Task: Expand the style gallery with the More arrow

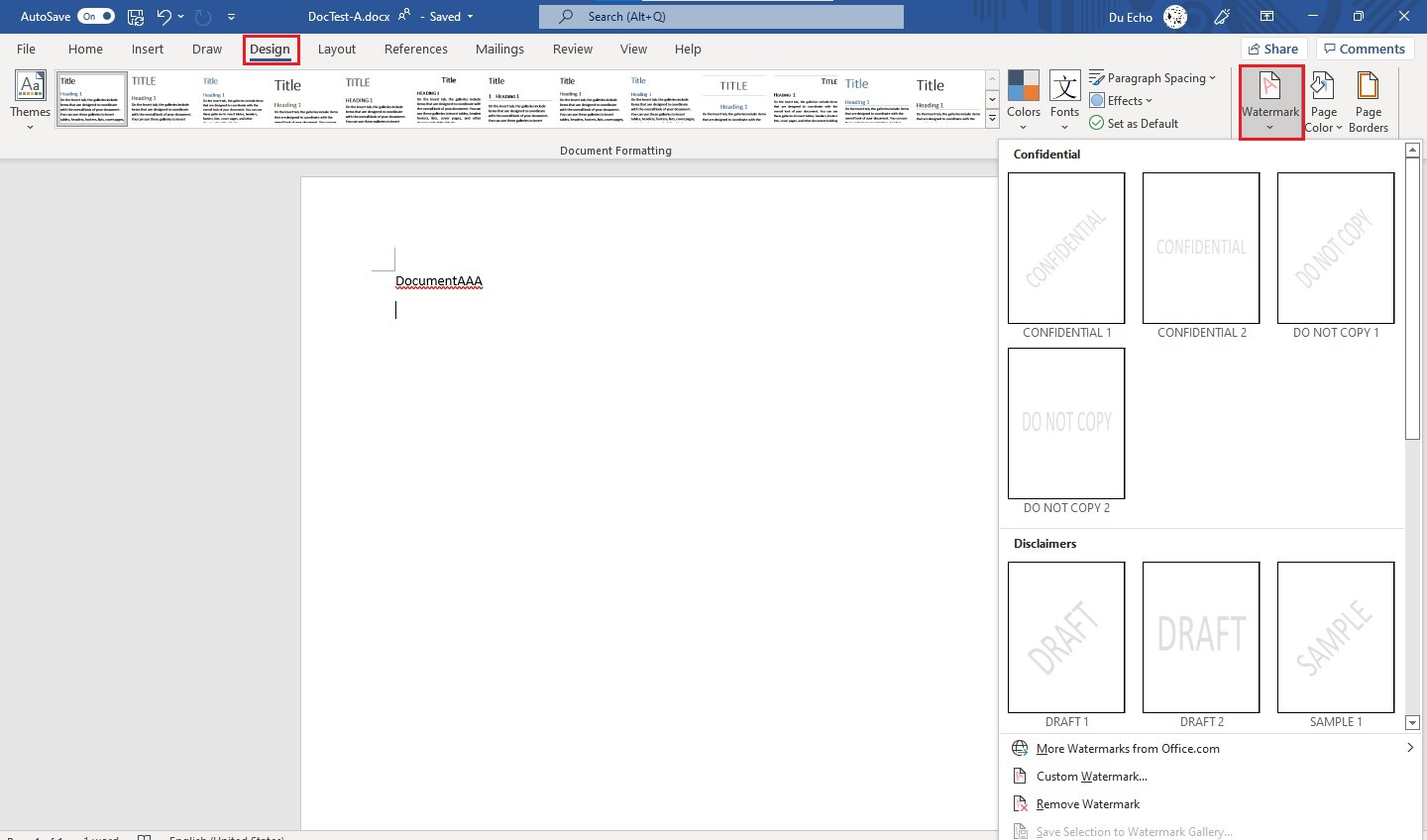Action: [x=992, y=117]
